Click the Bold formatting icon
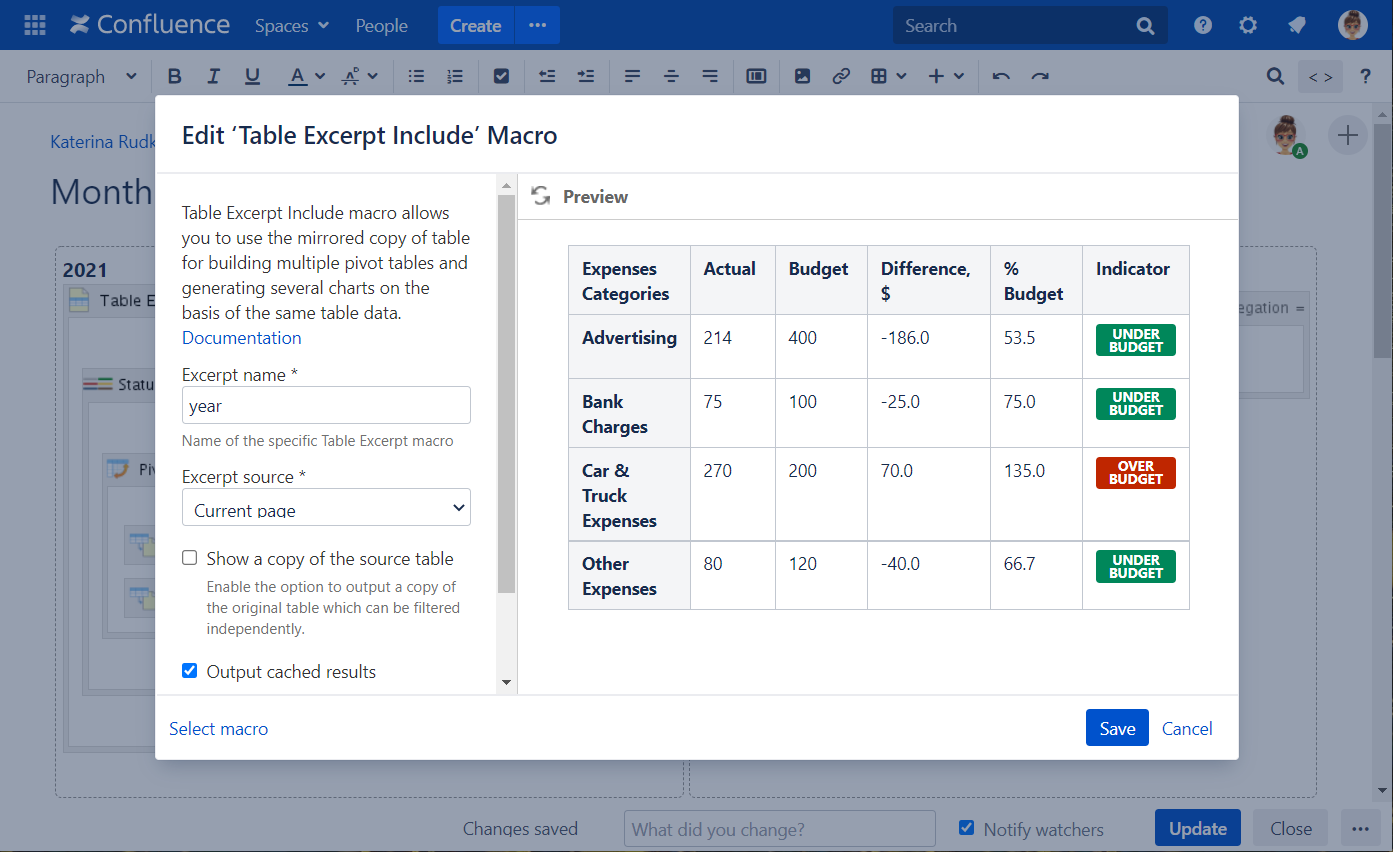Screen dimensions: 1393x852 pos(175,77)
